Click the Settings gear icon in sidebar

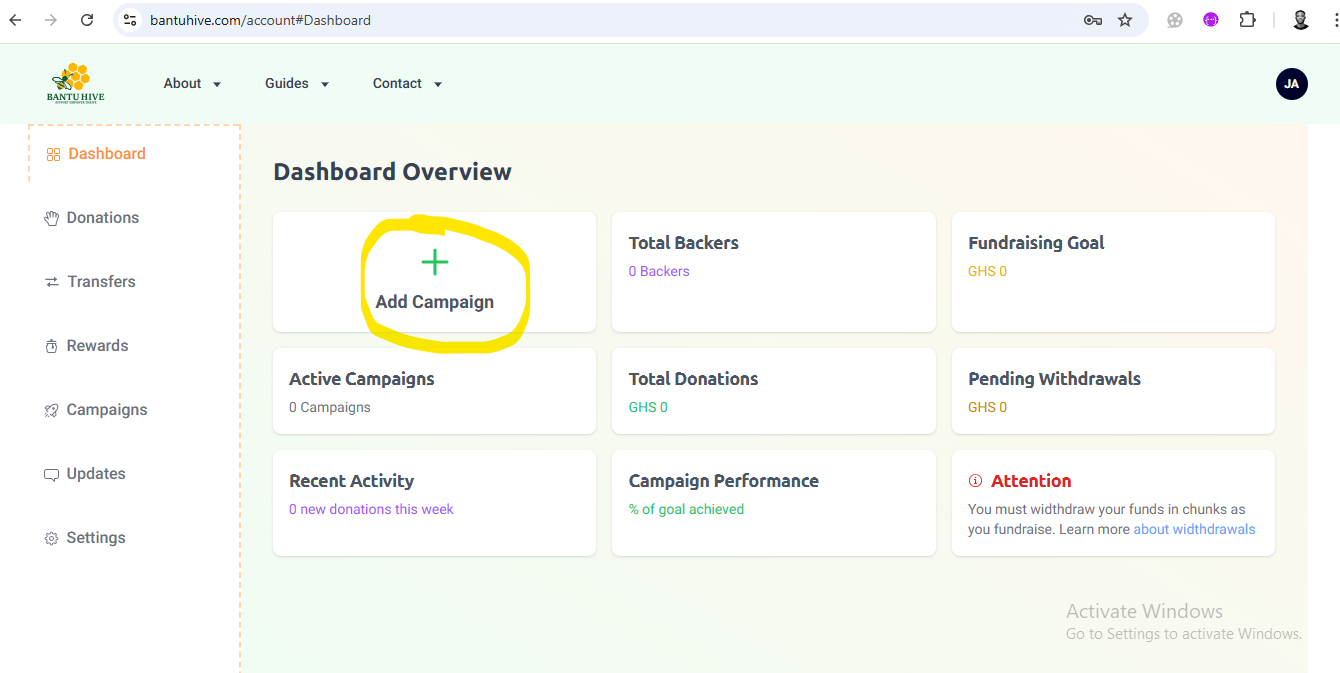point(52,538)
